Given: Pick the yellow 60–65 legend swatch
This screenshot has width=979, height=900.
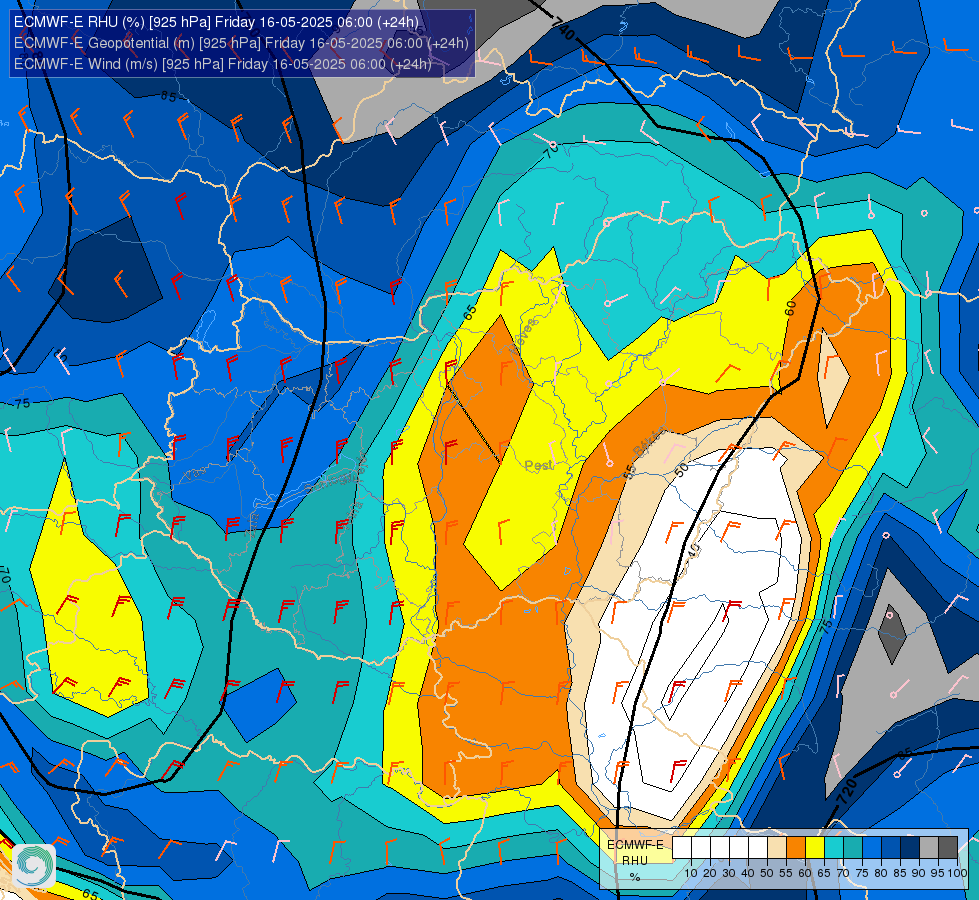Looking at the screenshot, I should click(815, 847).
